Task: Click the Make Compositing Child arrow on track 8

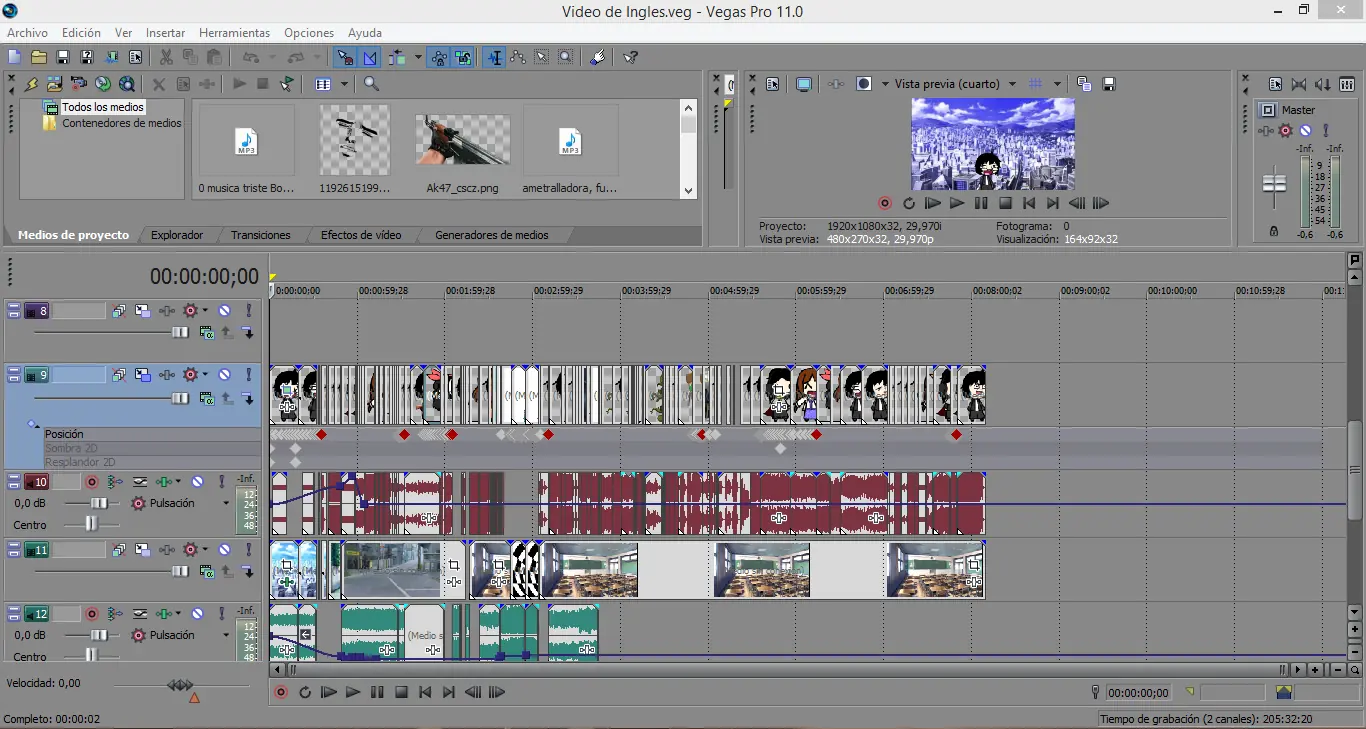Action: pyautogui.click(x=248, y=333)
